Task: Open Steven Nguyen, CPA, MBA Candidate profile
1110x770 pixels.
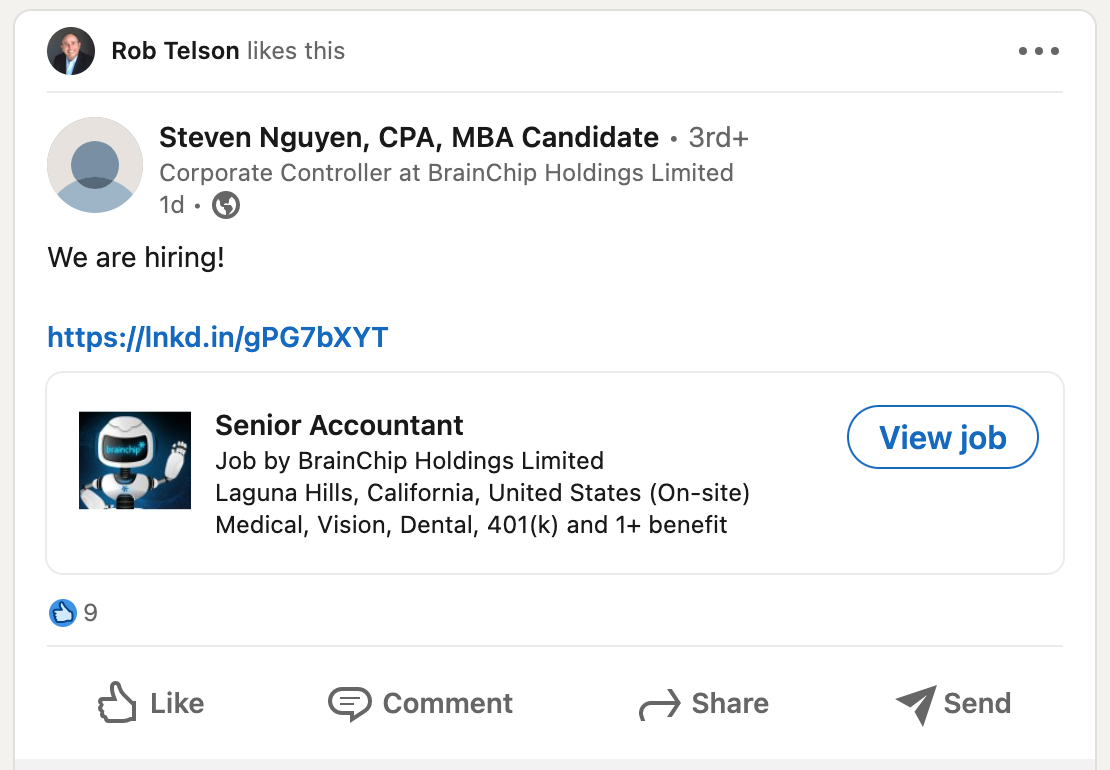Action: pyautogui.click(x=408, y=137)
